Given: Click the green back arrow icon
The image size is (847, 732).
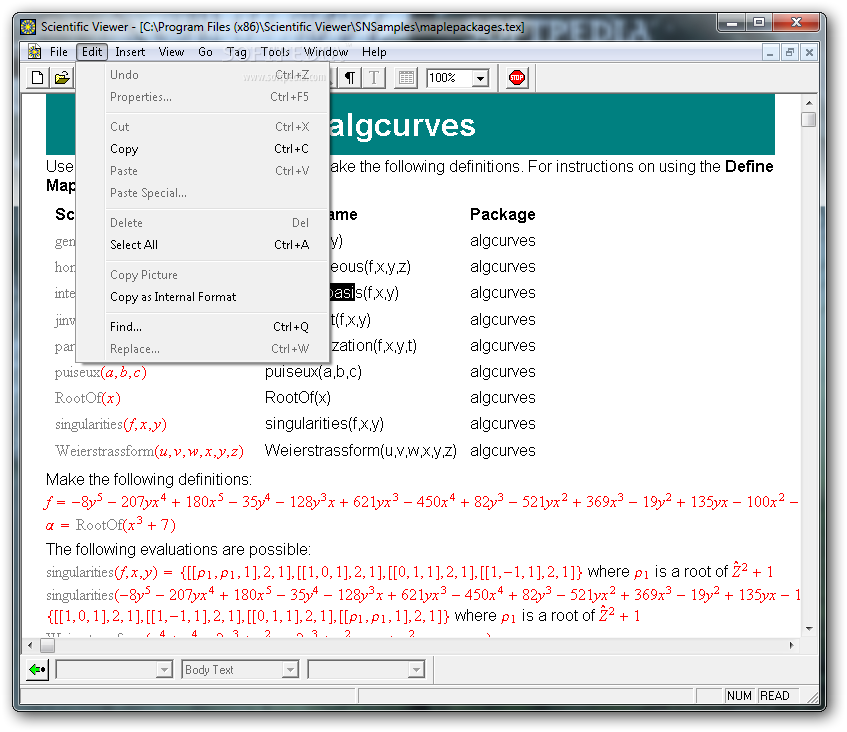Looking at the screenshot, I should [37, 670].
